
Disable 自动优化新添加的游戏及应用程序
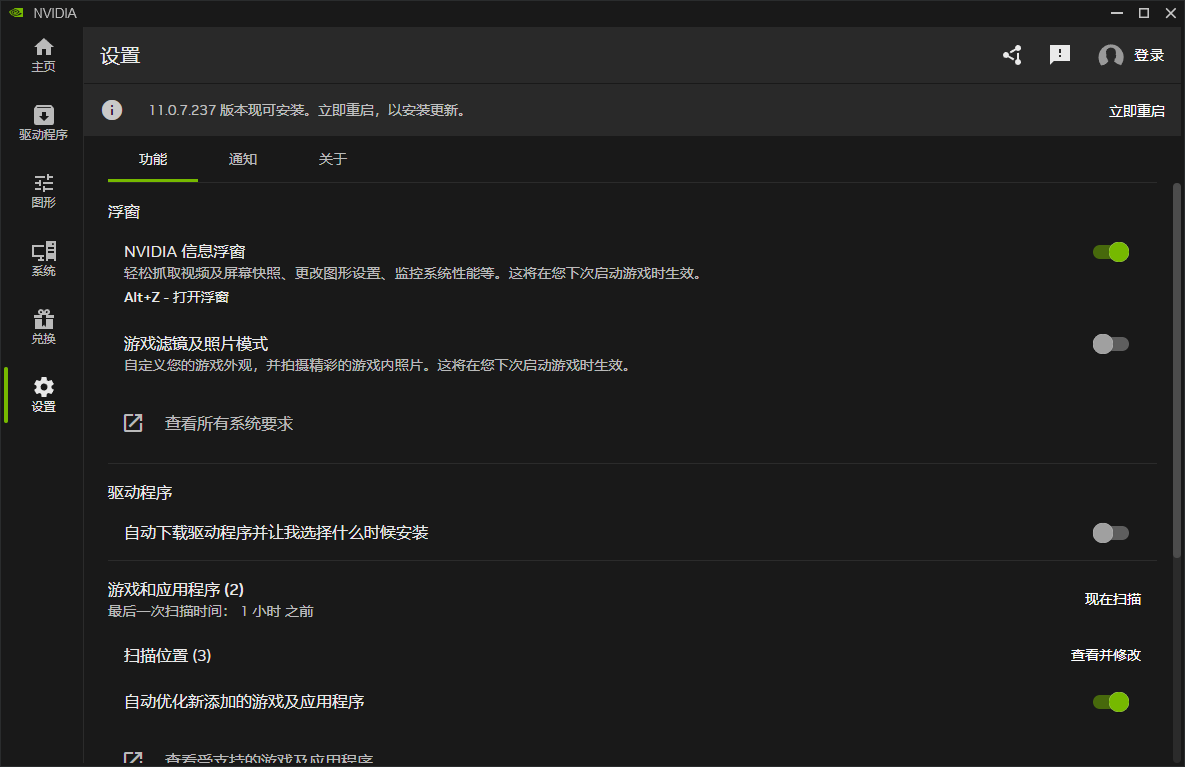pos(1110,701)
